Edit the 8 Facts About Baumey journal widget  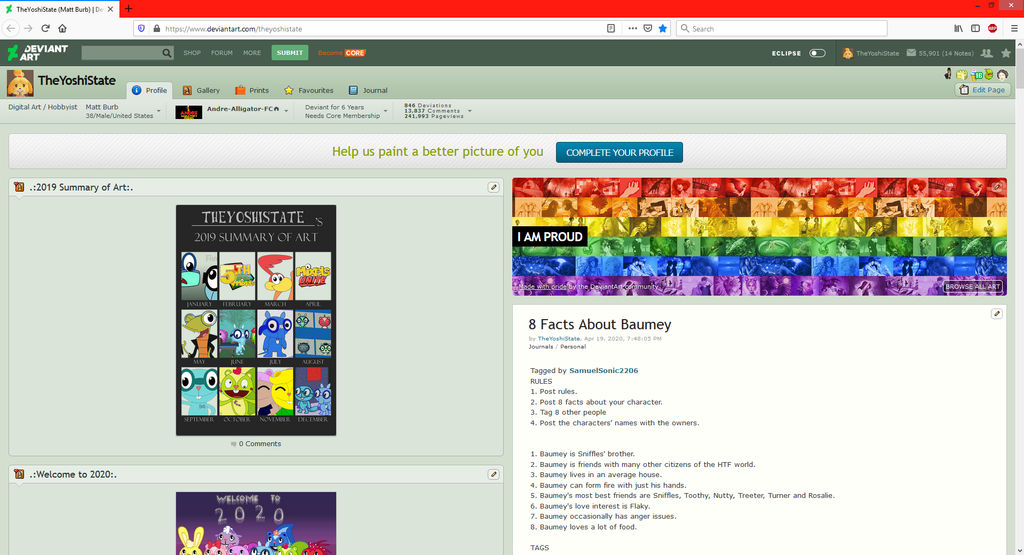tap(997, 314)
